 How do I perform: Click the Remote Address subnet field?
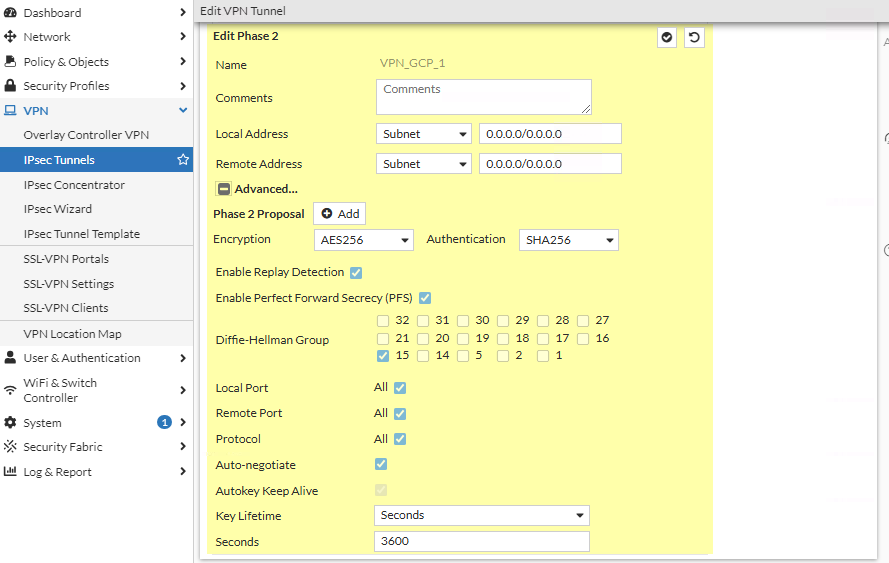550,164
